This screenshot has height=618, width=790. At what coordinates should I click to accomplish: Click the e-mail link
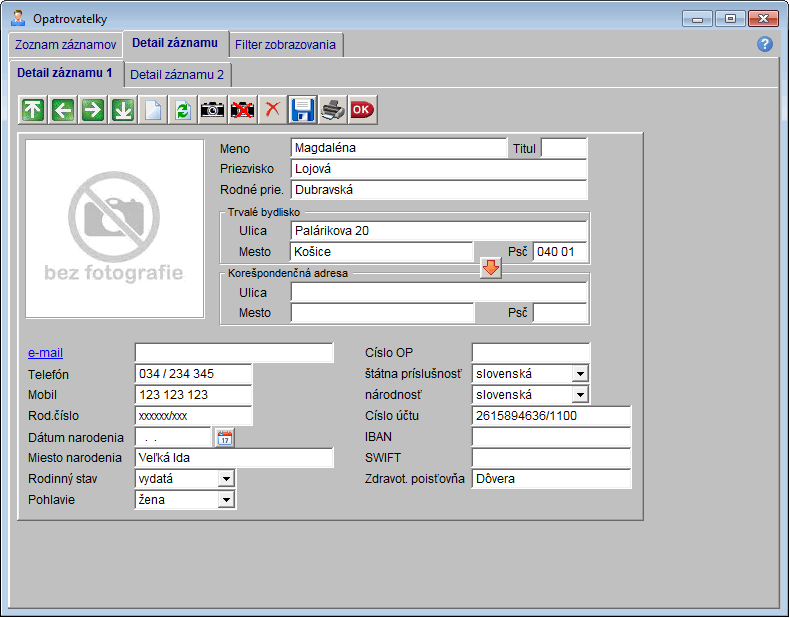[x=45, y=353]
